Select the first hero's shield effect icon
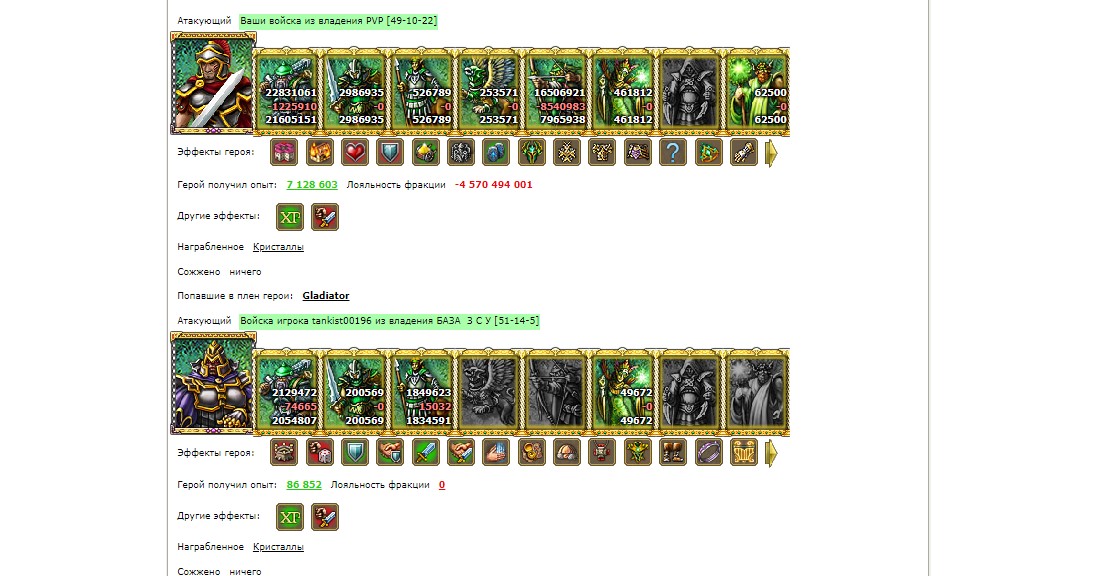 click(390, 152)
